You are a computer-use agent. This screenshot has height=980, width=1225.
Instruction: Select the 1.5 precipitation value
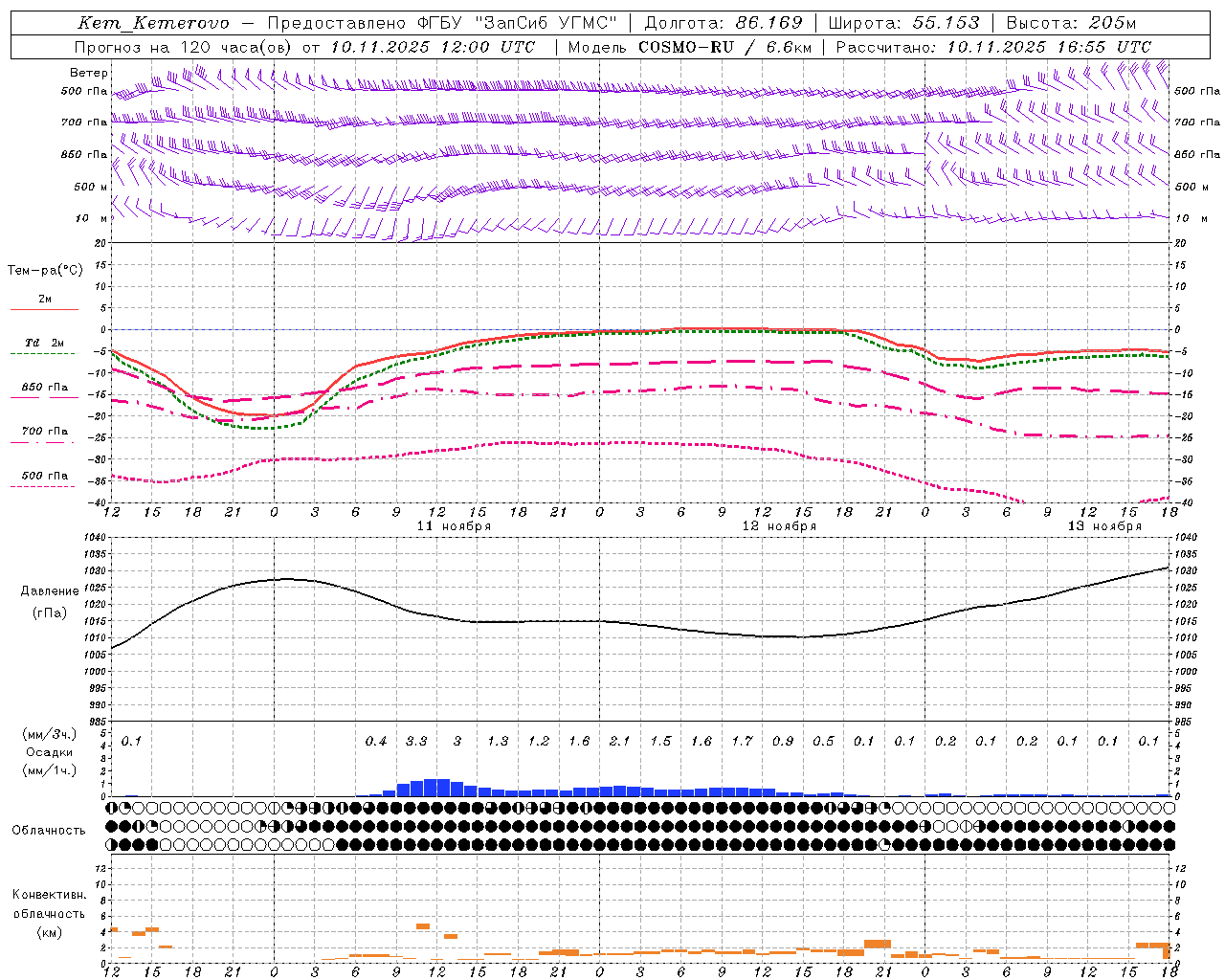(660, 741)
